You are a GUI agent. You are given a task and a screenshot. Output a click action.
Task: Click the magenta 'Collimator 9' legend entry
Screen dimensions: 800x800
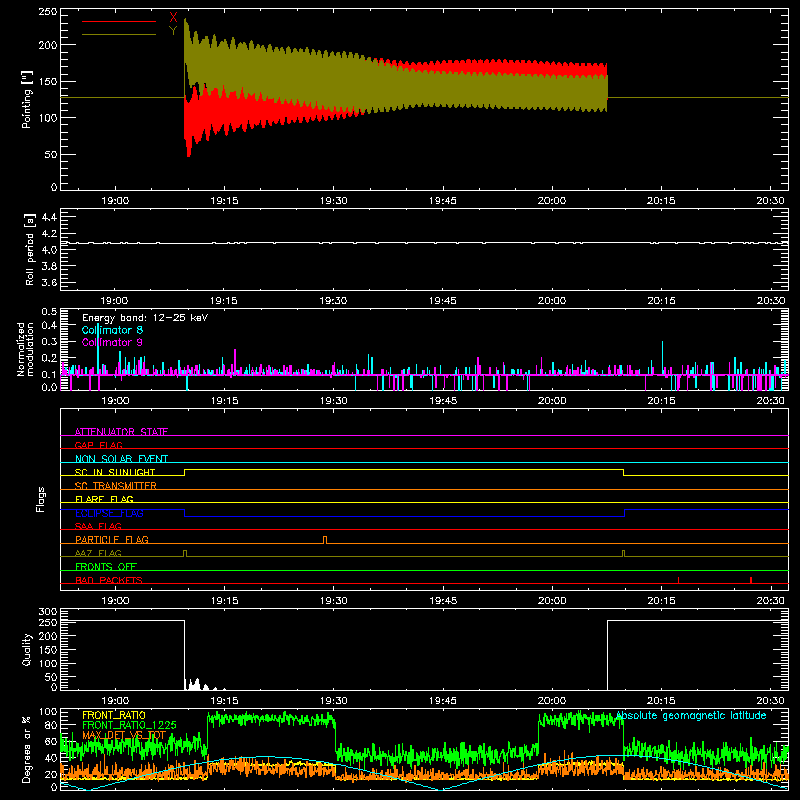pyautogui.click(x=112, y=342)
